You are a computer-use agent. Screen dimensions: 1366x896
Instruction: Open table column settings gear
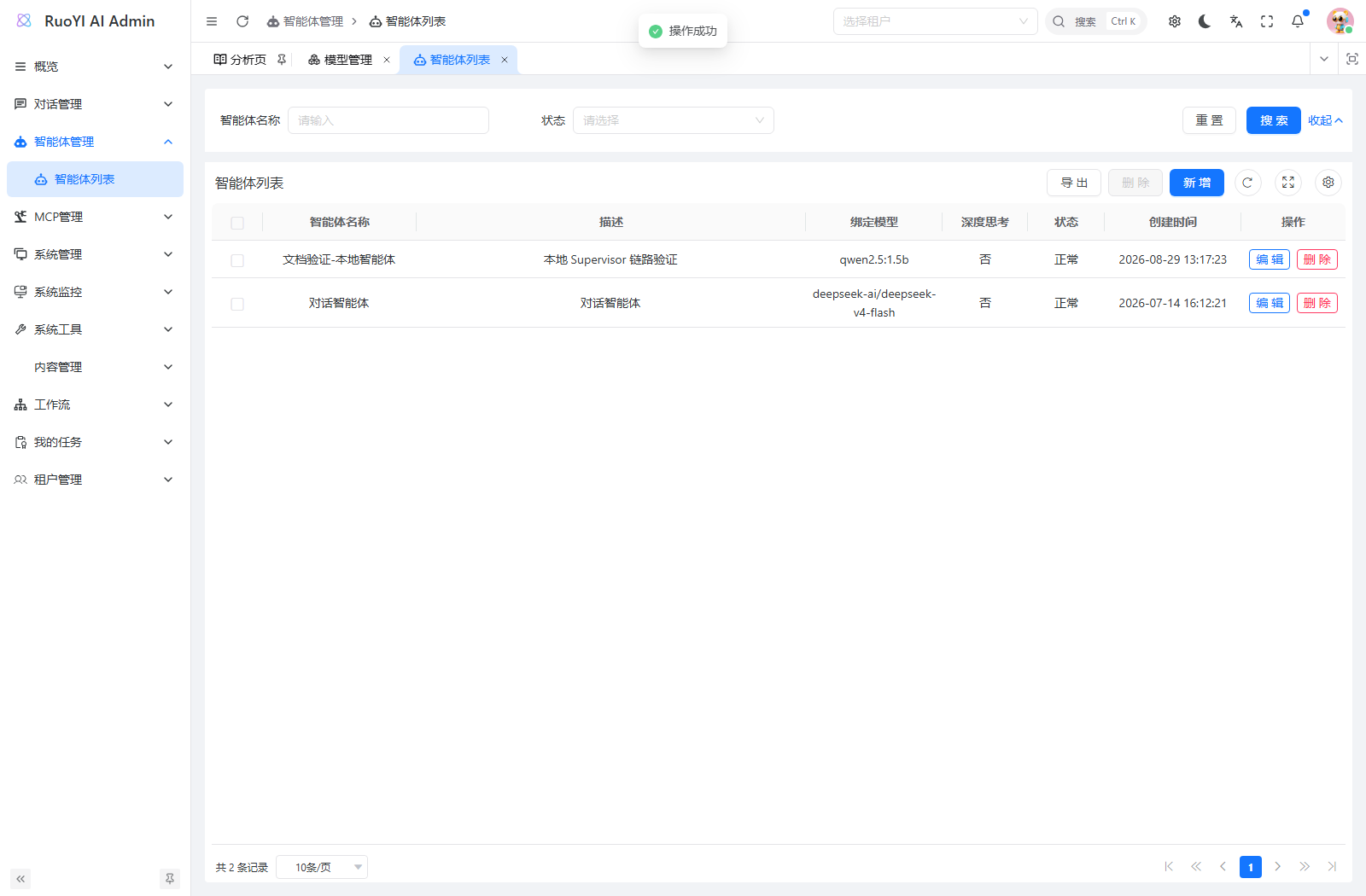[1328, 183]
